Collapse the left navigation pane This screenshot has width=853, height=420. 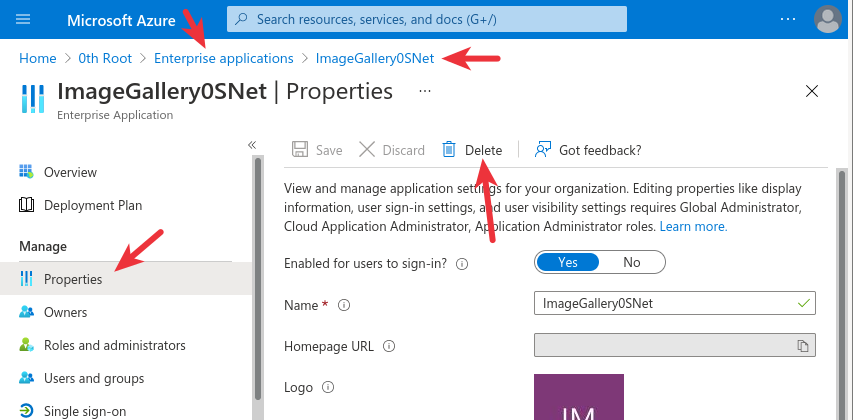coord(252,145)
